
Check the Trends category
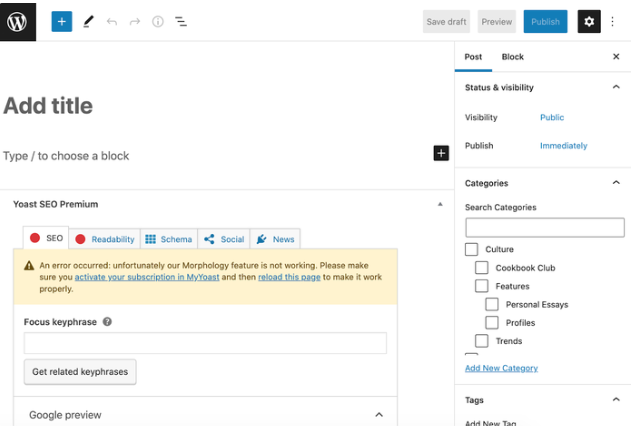tap(482, 341)
